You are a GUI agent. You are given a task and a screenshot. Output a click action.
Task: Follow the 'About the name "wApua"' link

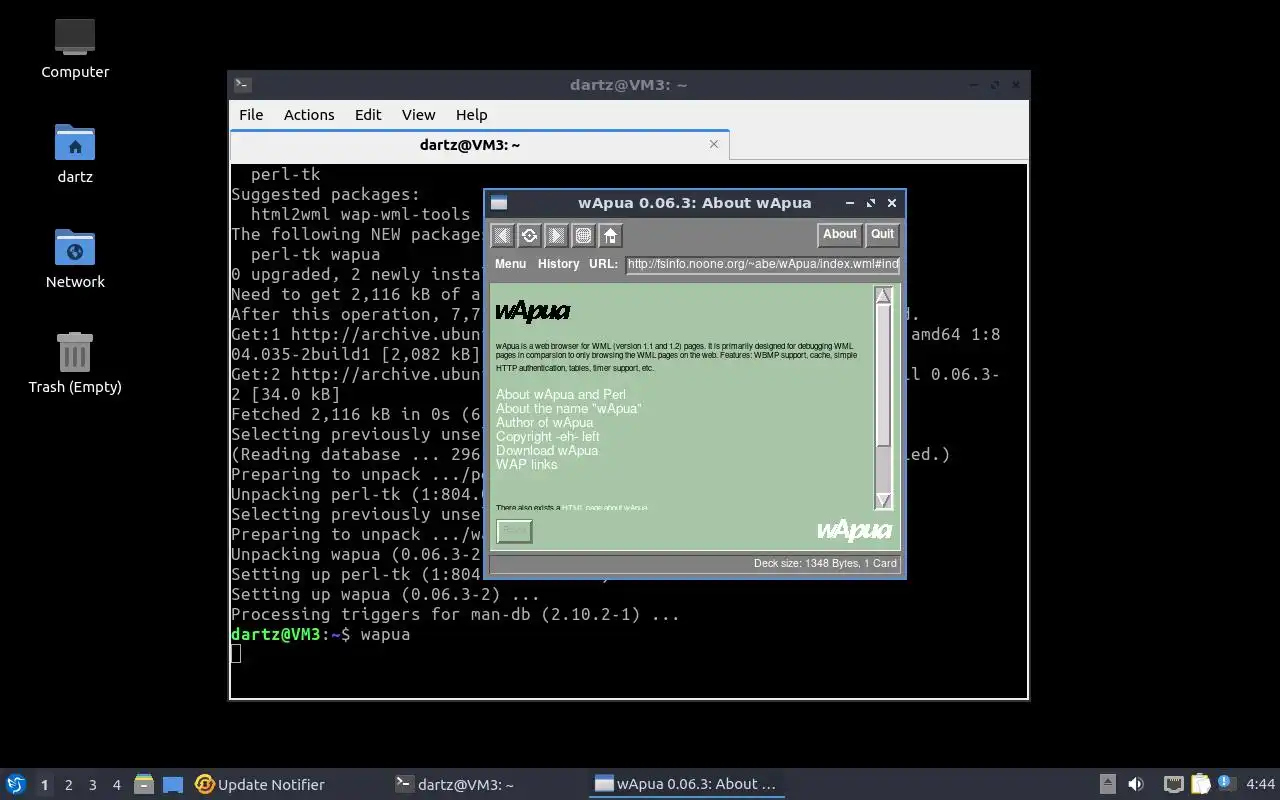coord(568,408)
